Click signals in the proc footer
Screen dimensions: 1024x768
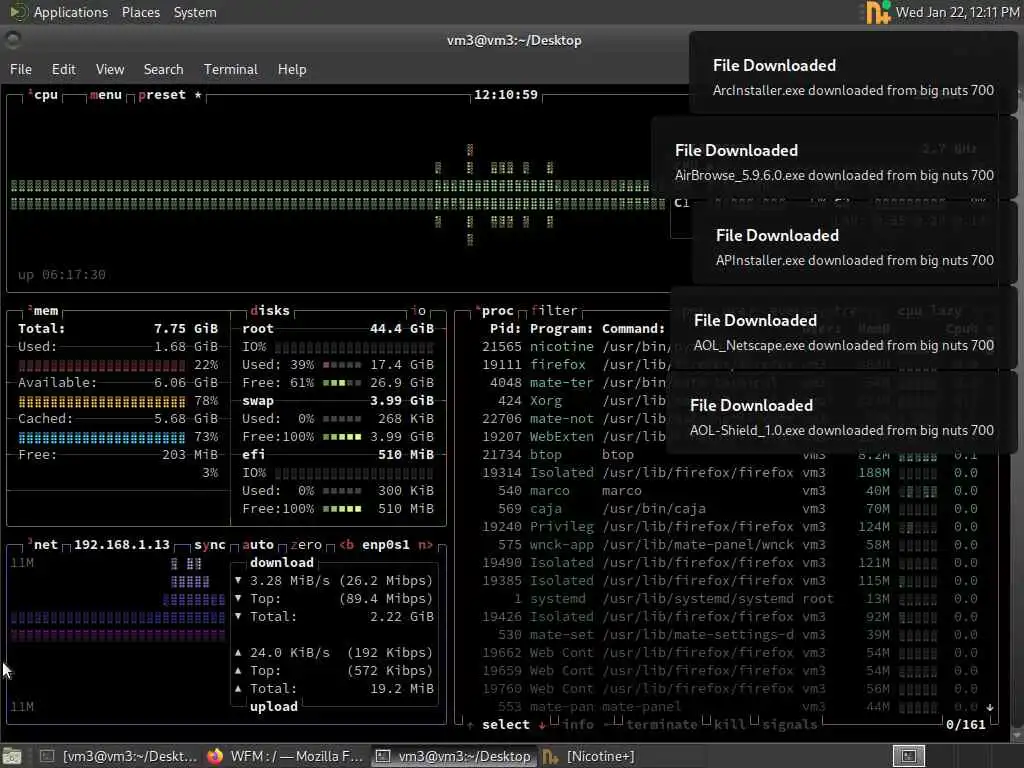(789, 724)
